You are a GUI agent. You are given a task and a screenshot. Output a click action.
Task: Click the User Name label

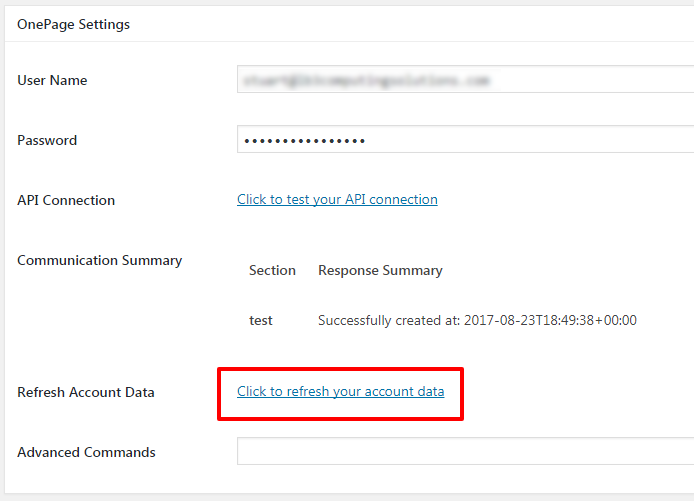[52, 81]
